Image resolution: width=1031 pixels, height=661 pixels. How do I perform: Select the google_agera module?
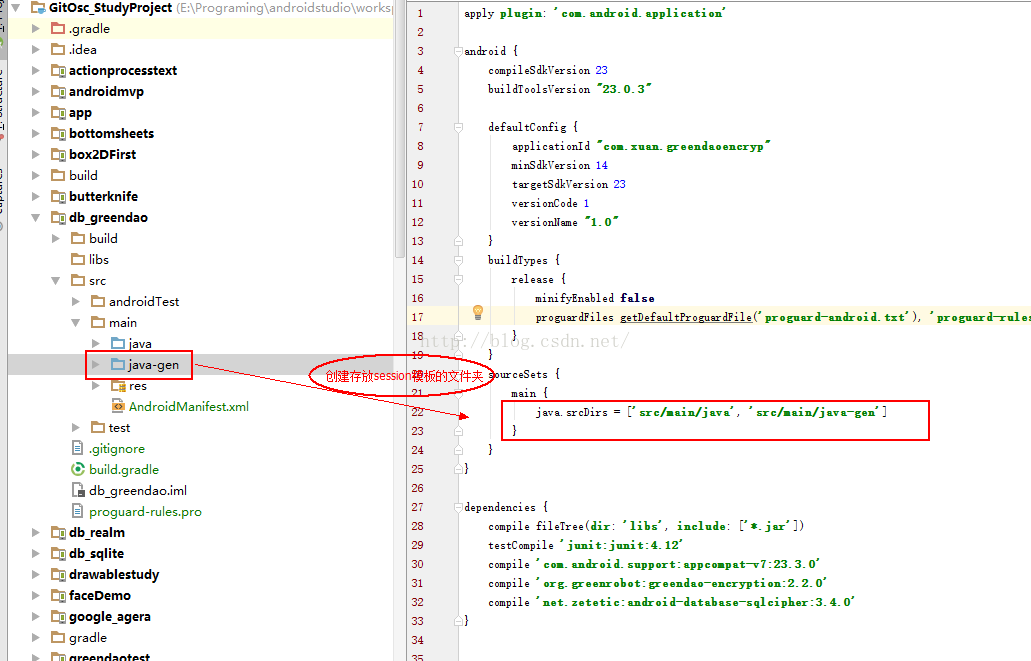pyautogui.click(x=110, y=617)
